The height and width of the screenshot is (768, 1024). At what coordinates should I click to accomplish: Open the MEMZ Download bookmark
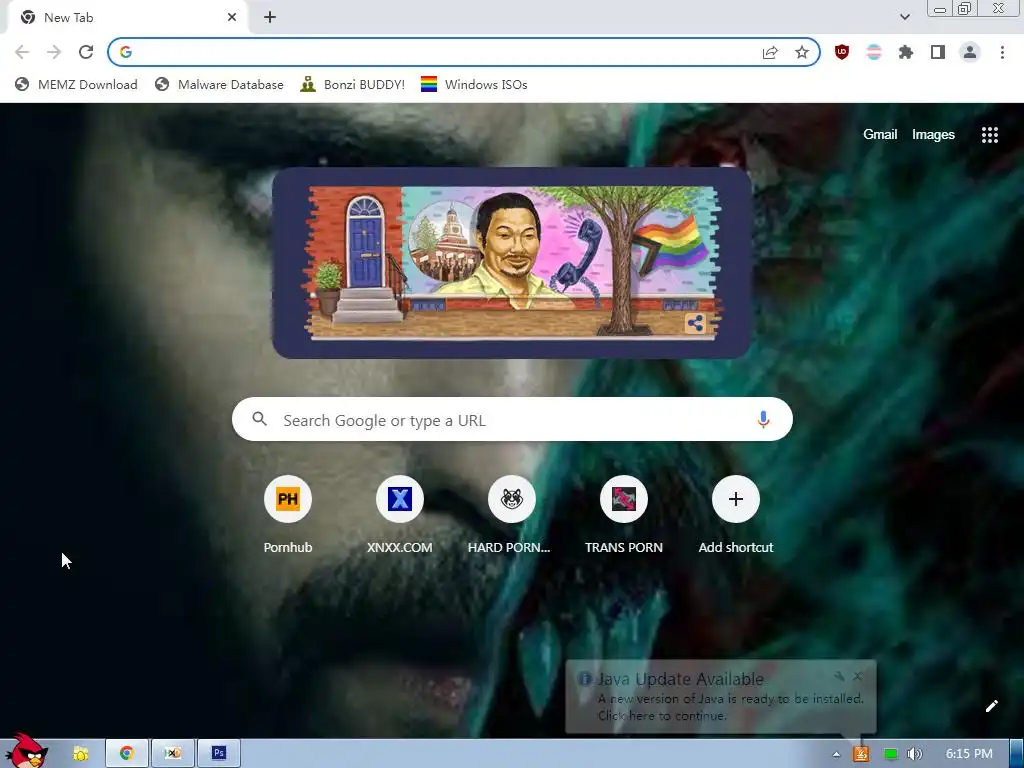click(x=76, y=84)
